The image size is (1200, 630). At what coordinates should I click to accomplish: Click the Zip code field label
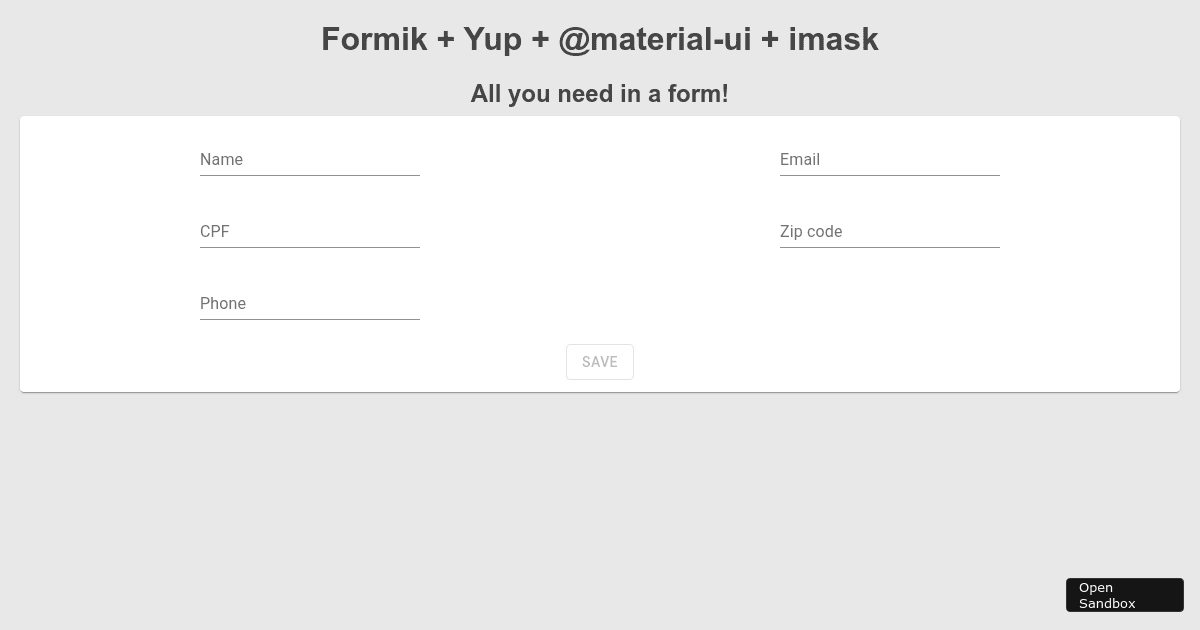click(811, 231)
